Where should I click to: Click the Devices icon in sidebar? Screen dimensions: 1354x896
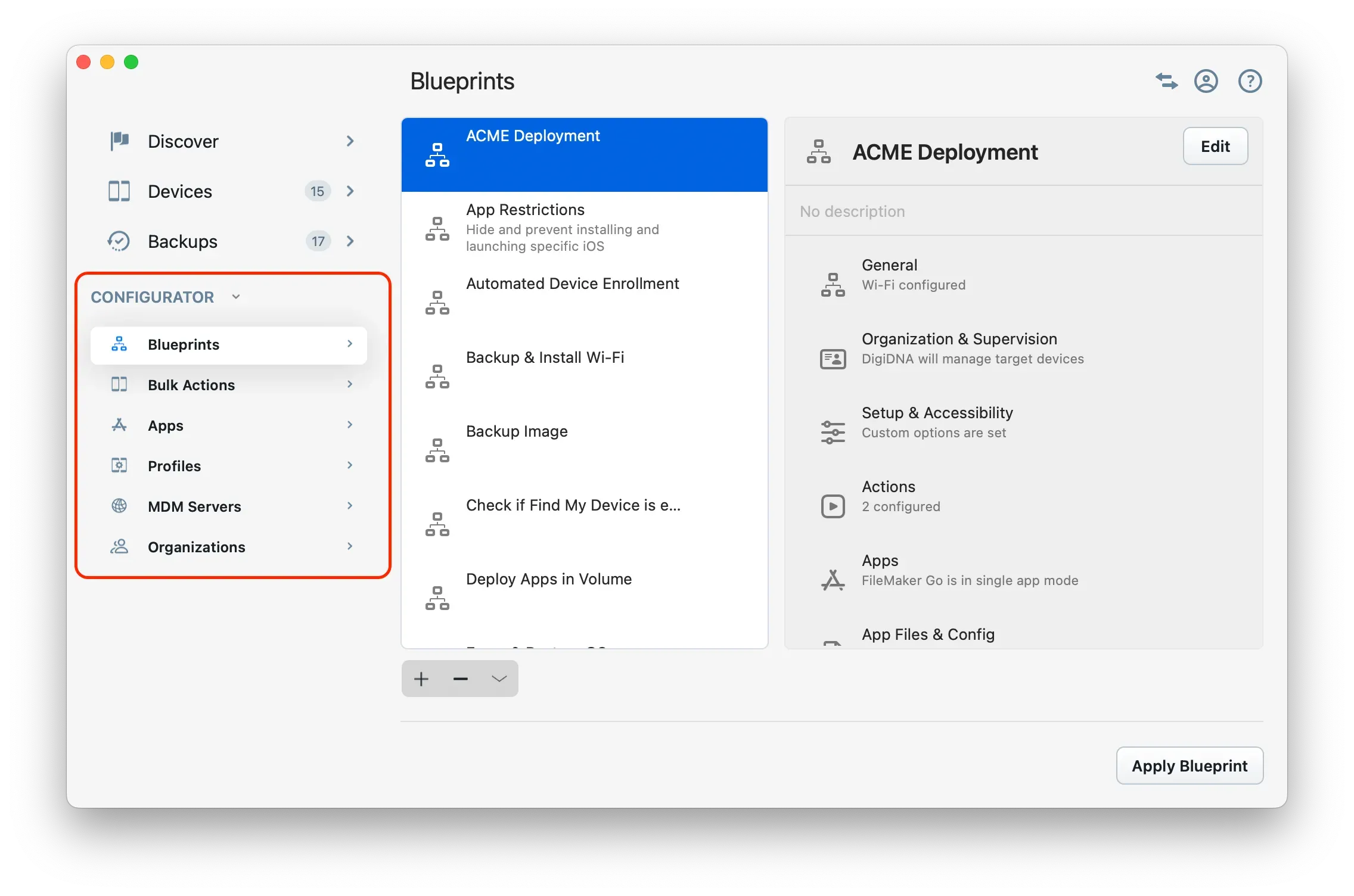pyautogui.click(x=119, y=191)
